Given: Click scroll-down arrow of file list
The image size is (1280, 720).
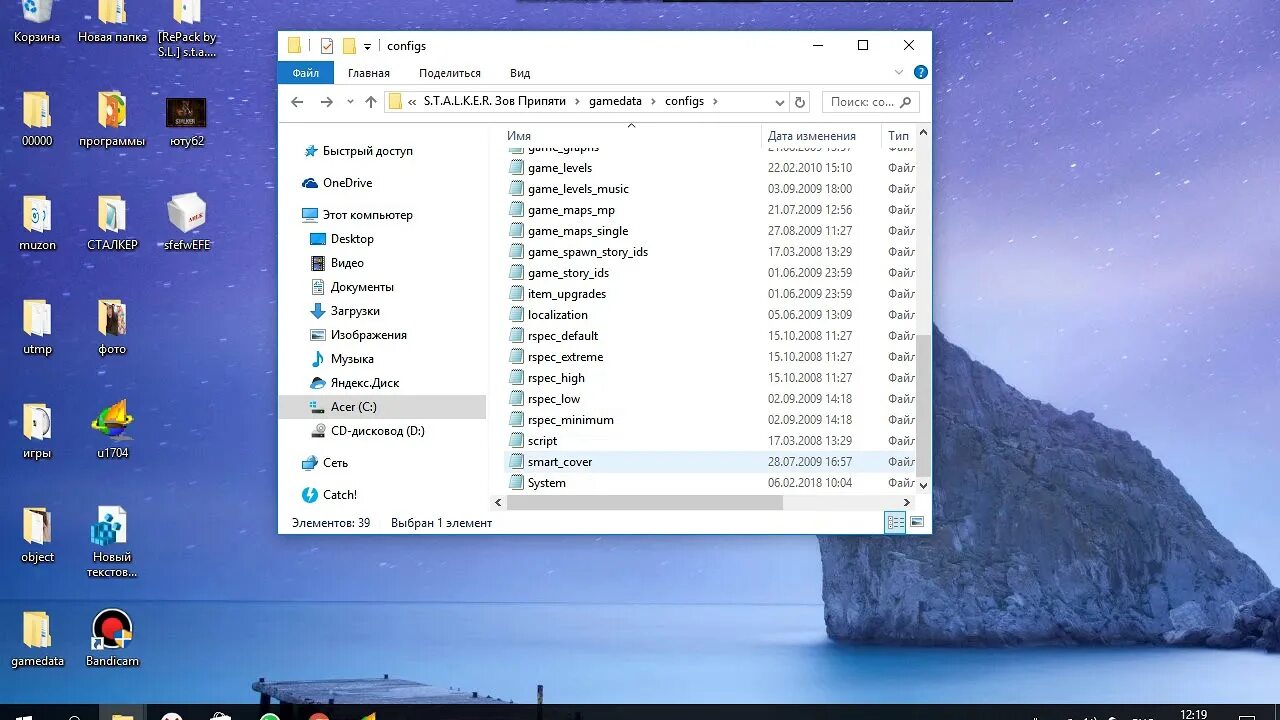Looking at the screenshot, I should point(923,484).
